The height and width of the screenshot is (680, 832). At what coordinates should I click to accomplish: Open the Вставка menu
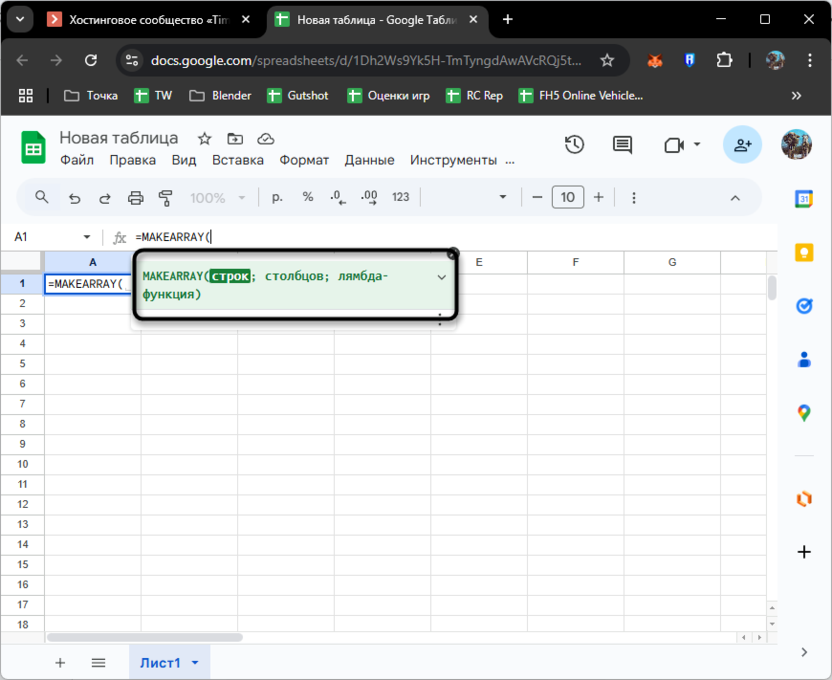pos(238,160)
